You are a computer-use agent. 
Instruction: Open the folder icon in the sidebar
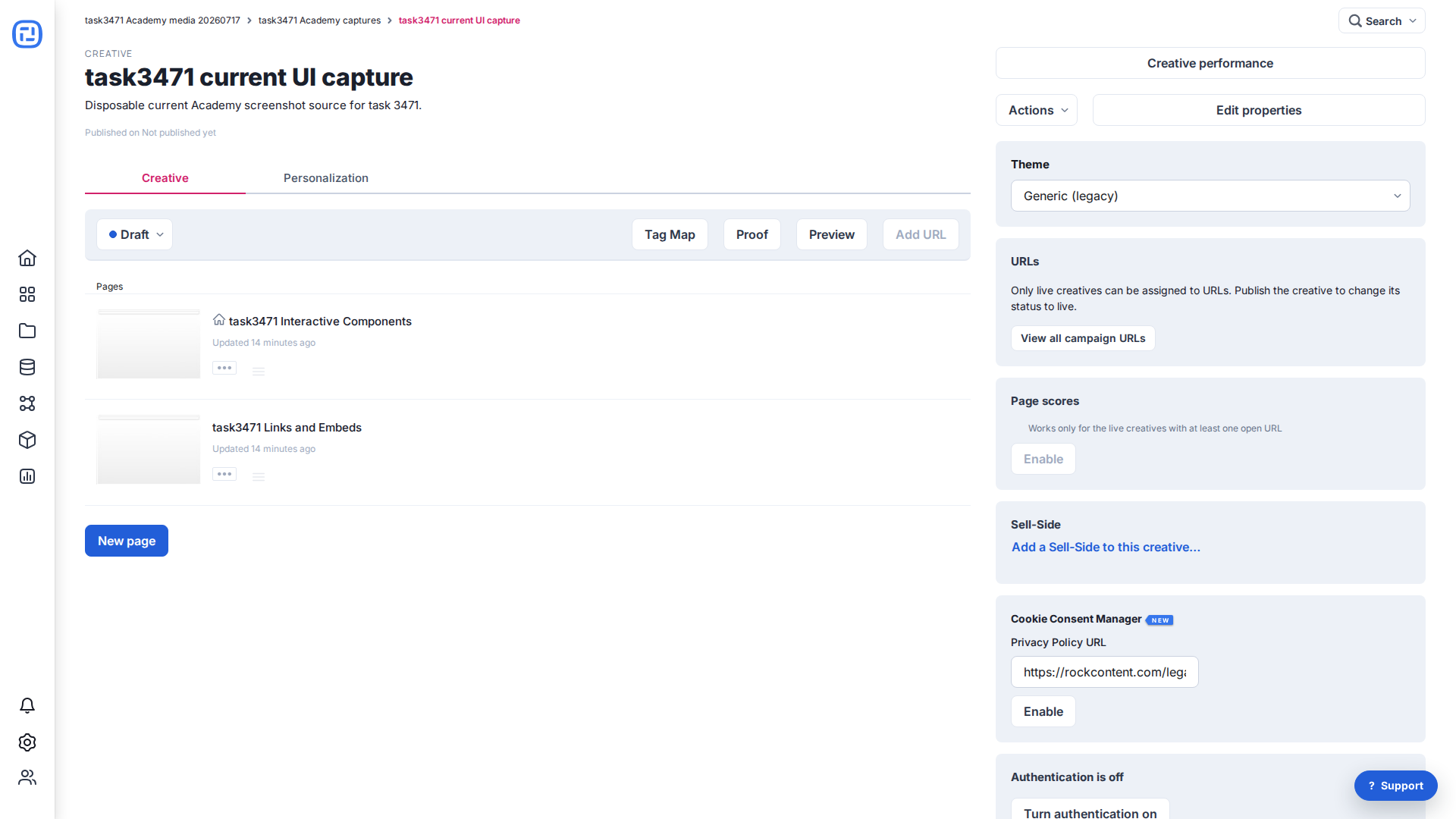[x=27, y=331]
